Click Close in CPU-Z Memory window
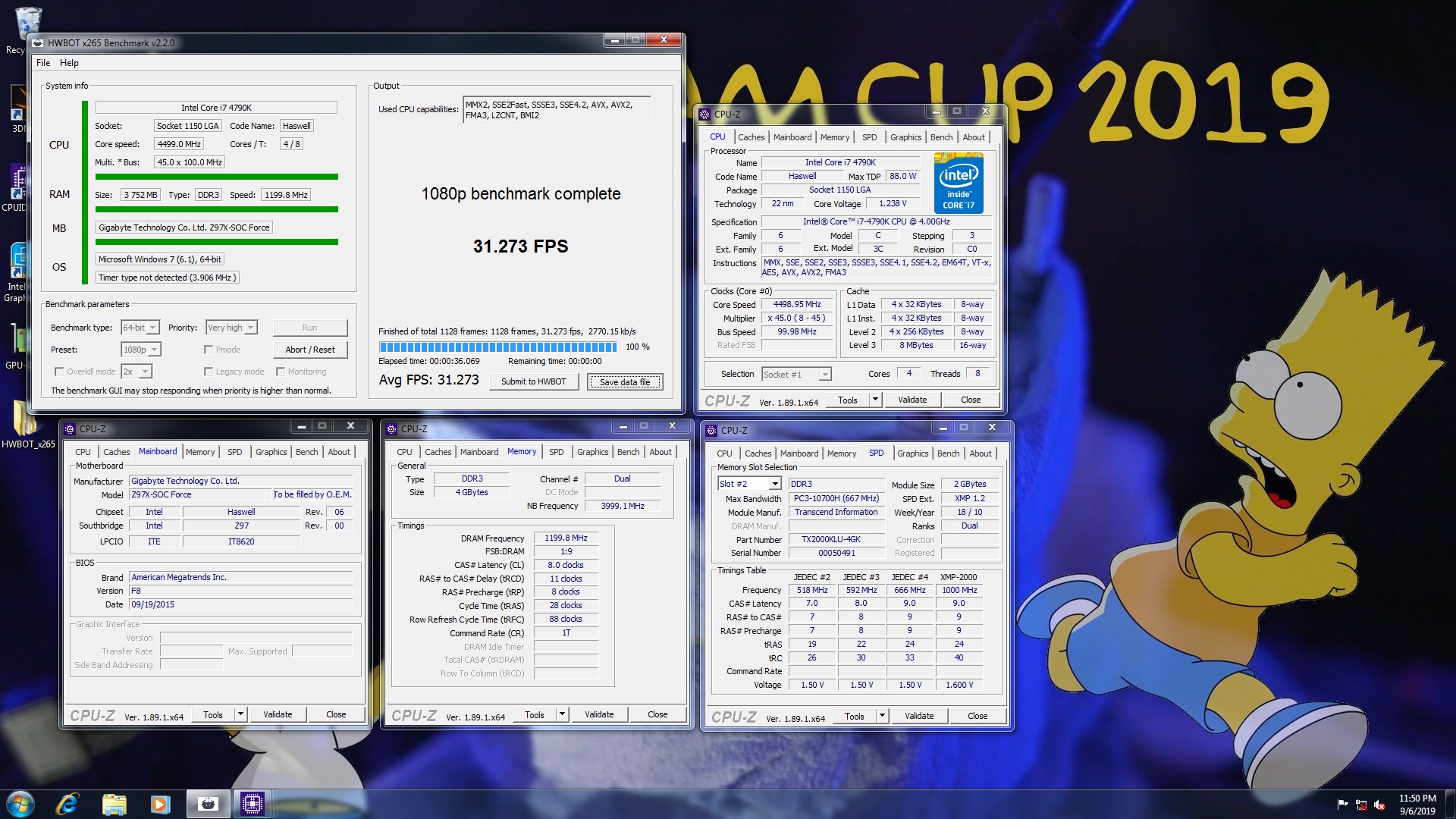This screenshot has width=1456, height=819. point(657,714)
